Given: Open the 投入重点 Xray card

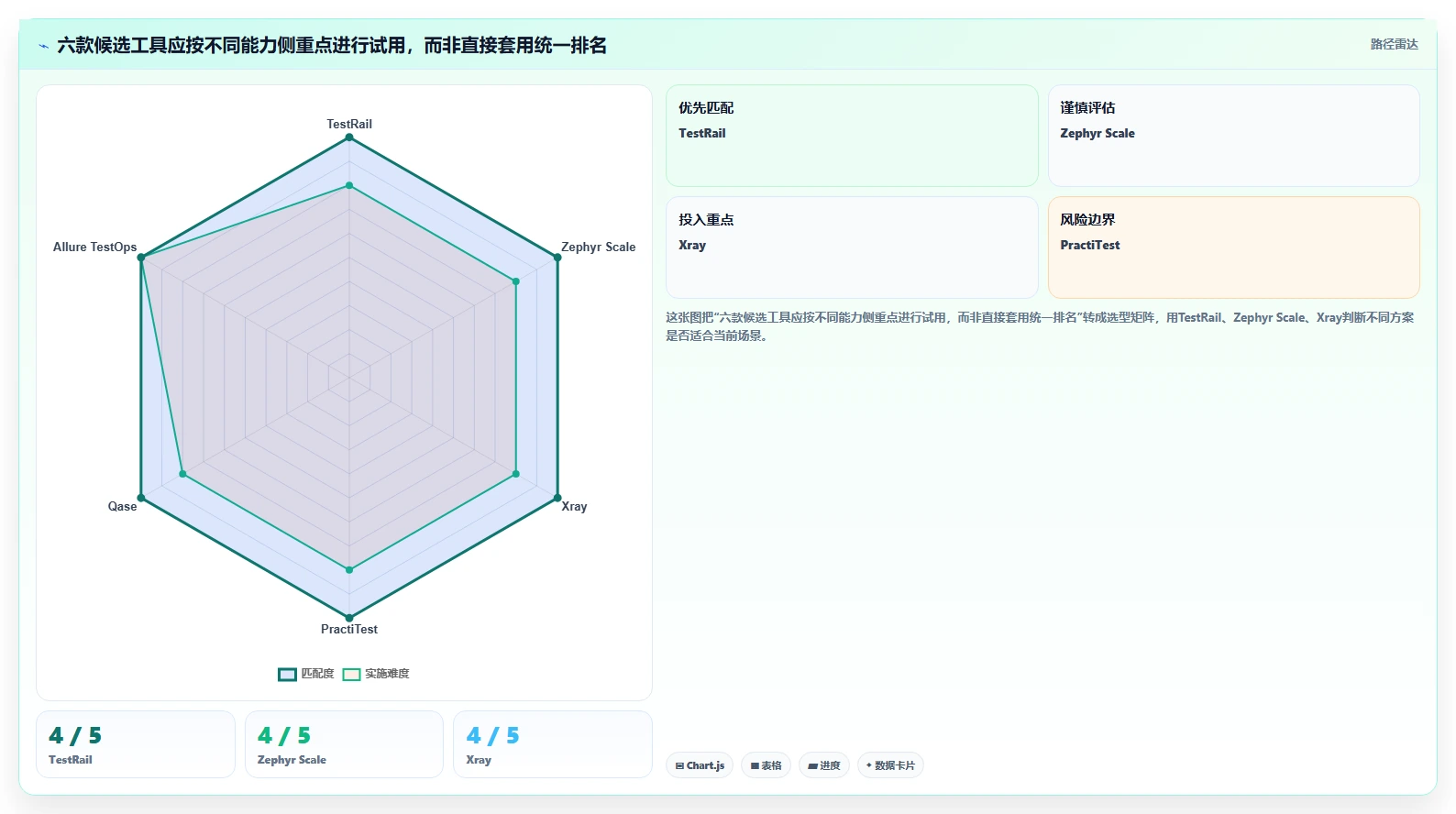Looking at the screenshot, I should pyautogui.click(x=852, y=247).
